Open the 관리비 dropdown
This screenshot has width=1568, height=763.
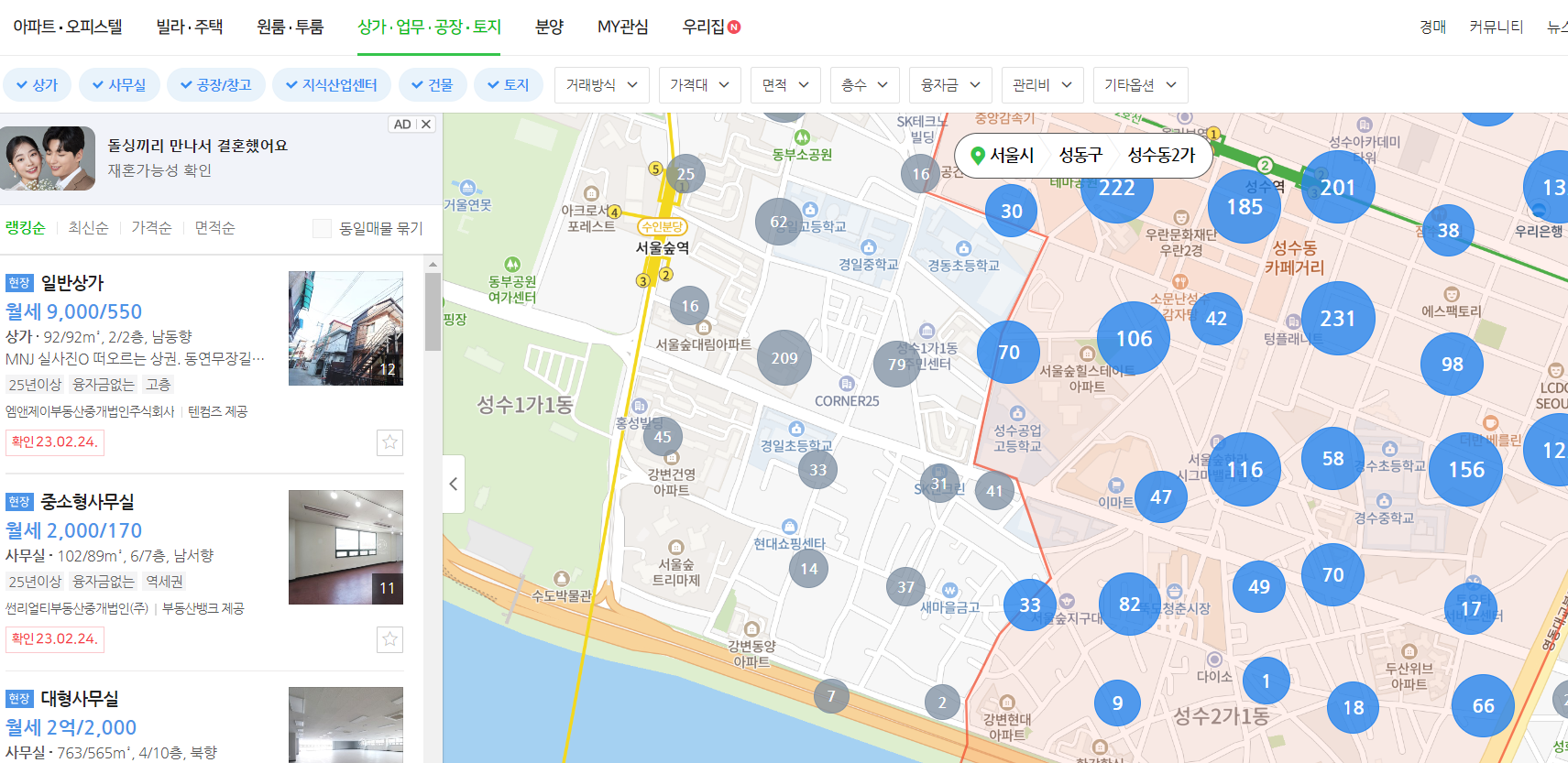1043,85
